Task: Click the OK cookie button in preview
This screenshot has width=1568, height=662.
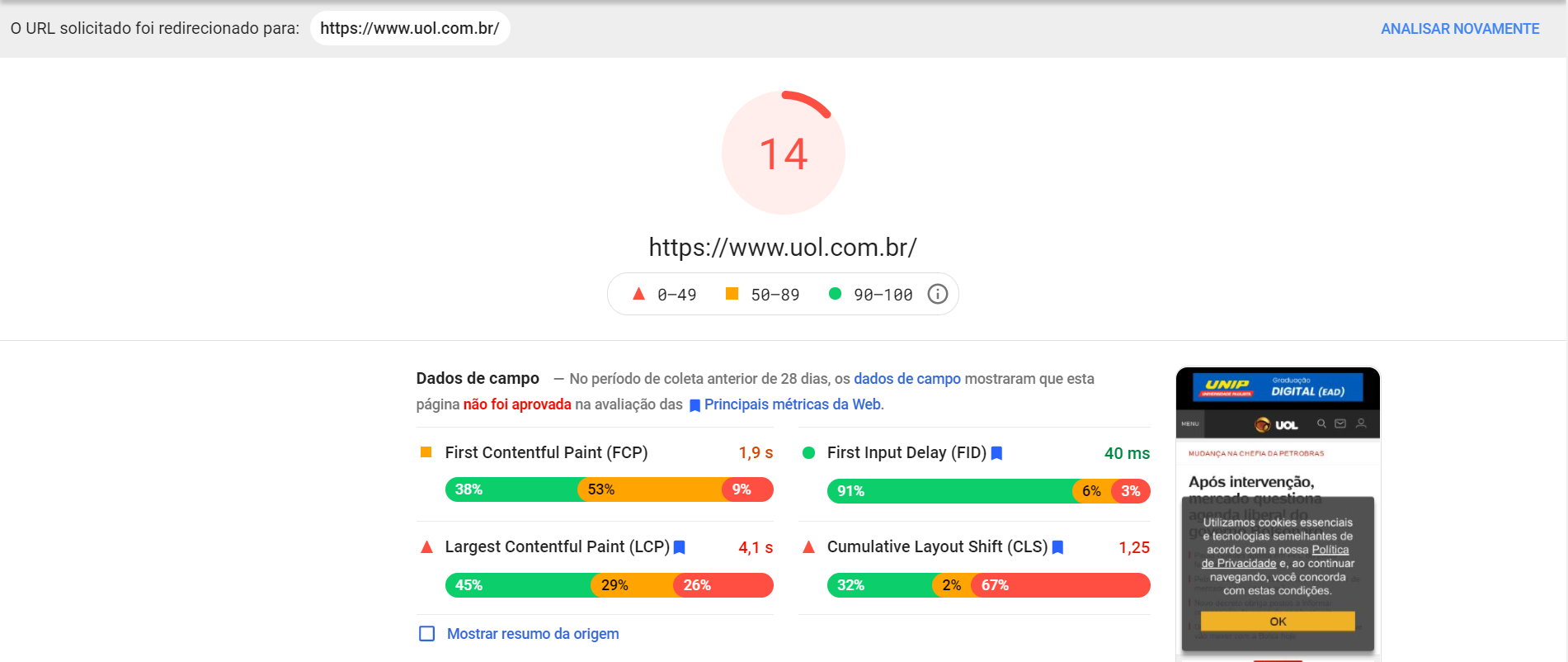Action: pos(1278,622)
